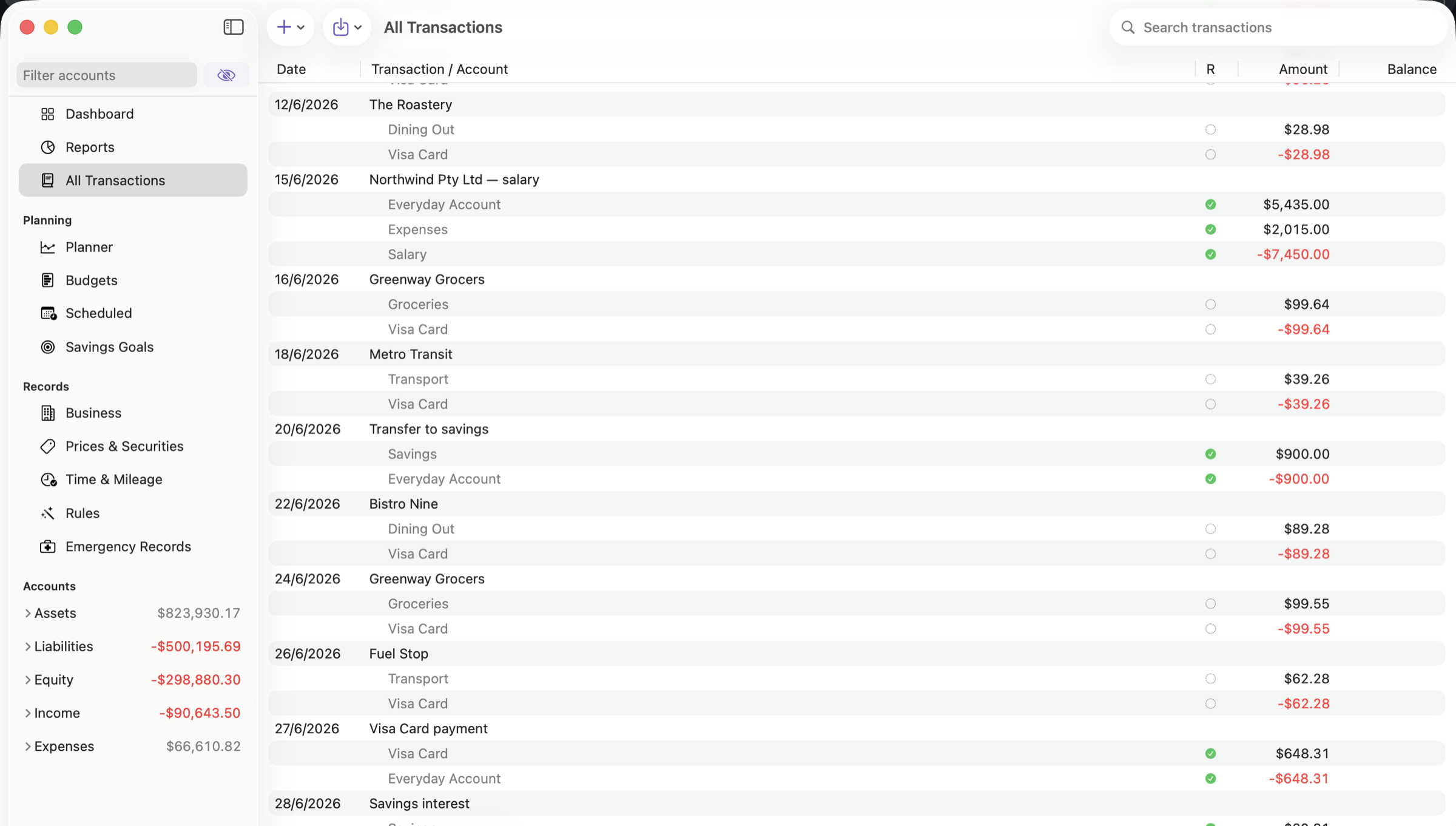The width and height of the screenshot is (1456, 826).
Task: Sort by the Amount column header
Action: click(x=1303, y=69)
